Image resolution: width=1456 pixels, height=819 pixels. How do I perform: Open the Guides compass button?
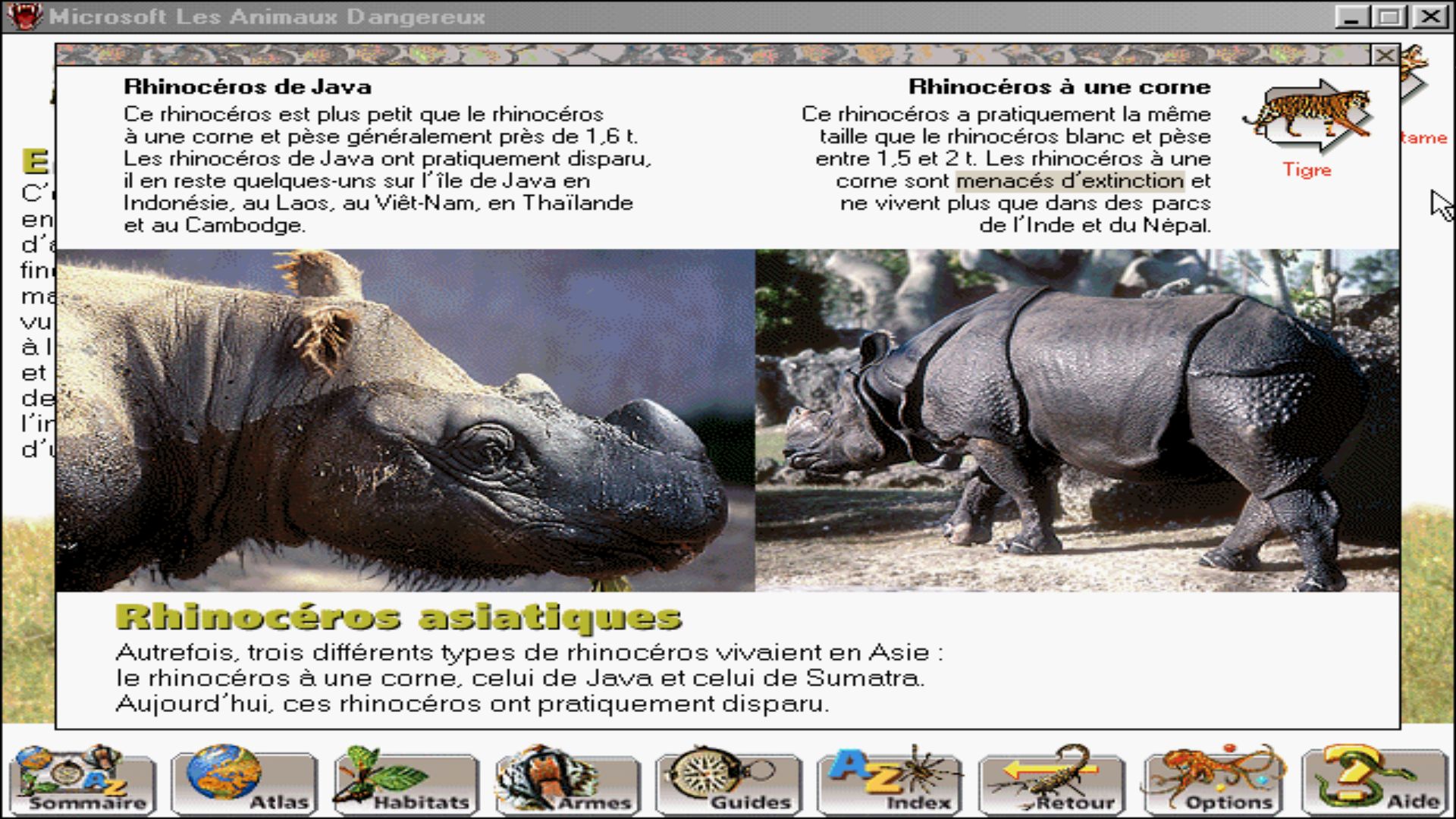729,780
